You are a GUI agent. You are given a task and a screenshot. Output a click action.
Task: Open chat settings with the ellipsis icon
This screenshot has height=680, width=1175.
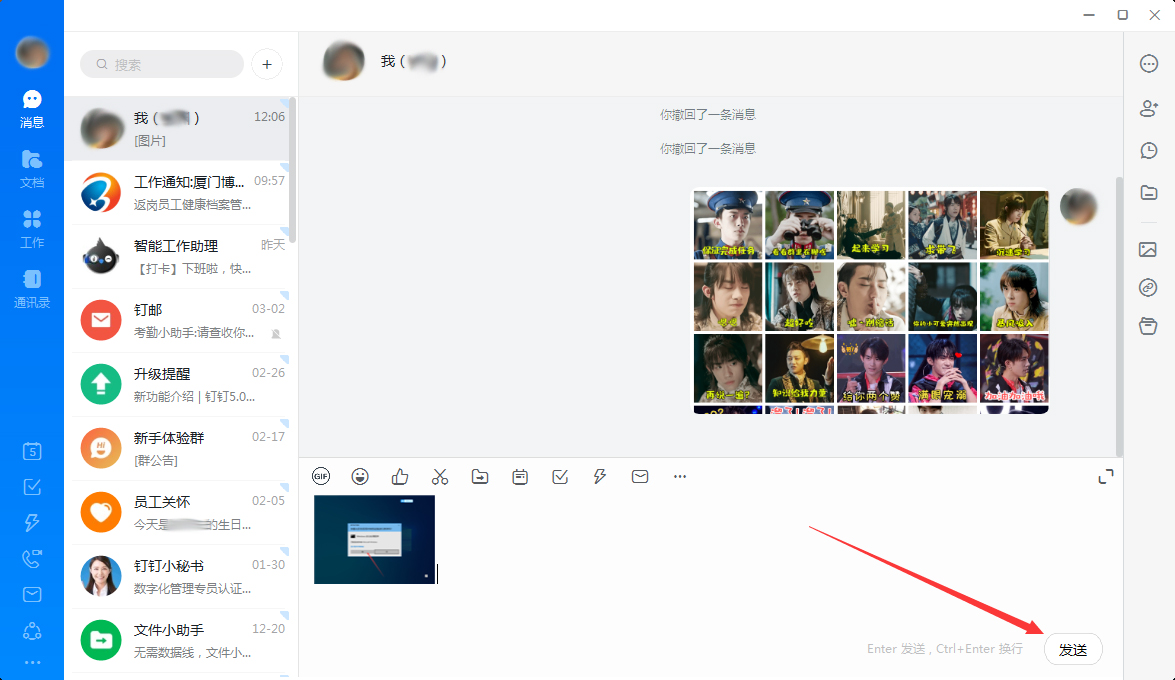(x=1148, y=63)
